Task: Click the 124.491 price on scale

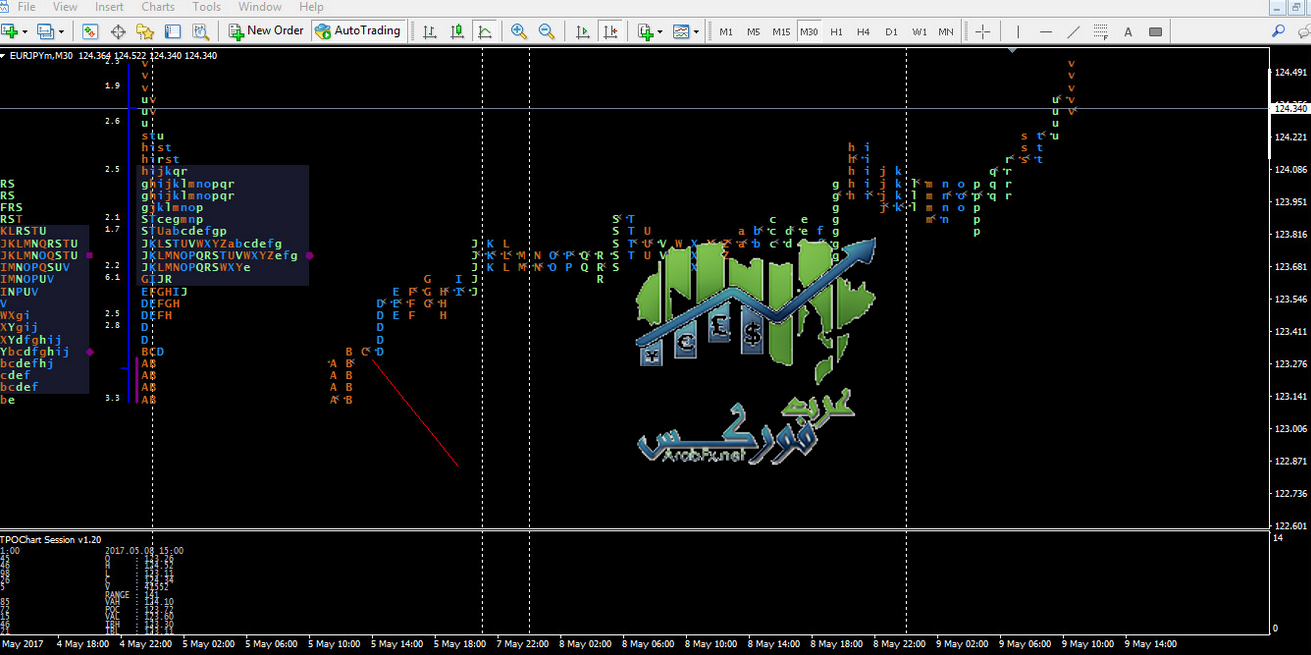Action: [1291, 72]
